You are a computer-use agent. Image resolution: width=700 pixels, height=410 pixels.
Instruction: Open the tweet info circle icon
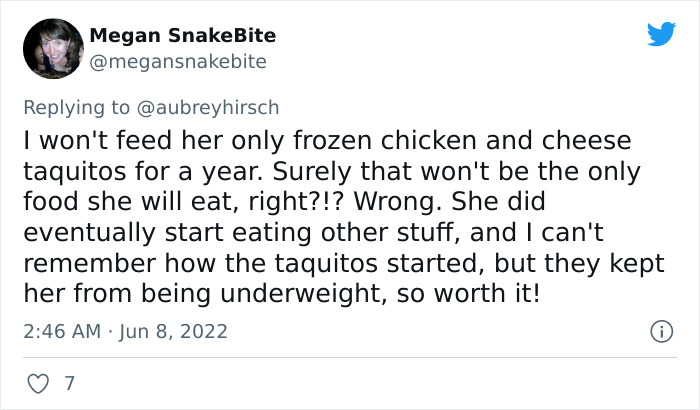[660, 330]
